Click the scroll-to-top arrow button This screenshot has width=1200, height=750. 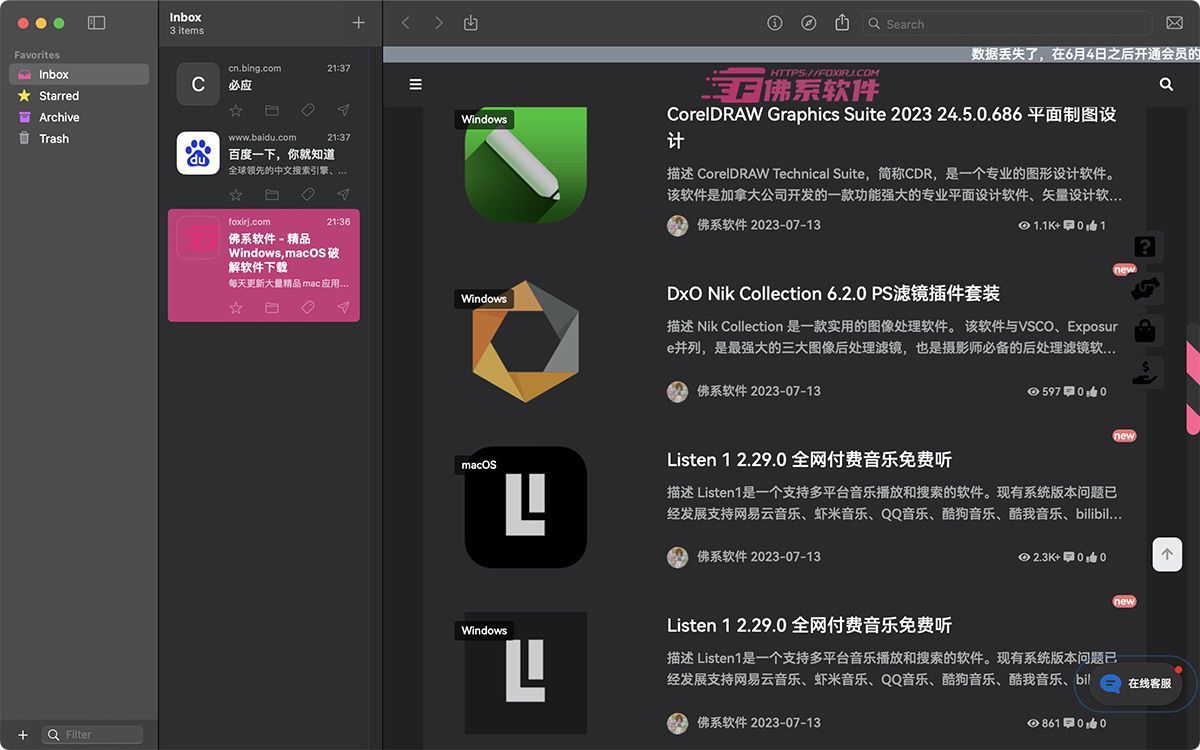(1167, 554)
